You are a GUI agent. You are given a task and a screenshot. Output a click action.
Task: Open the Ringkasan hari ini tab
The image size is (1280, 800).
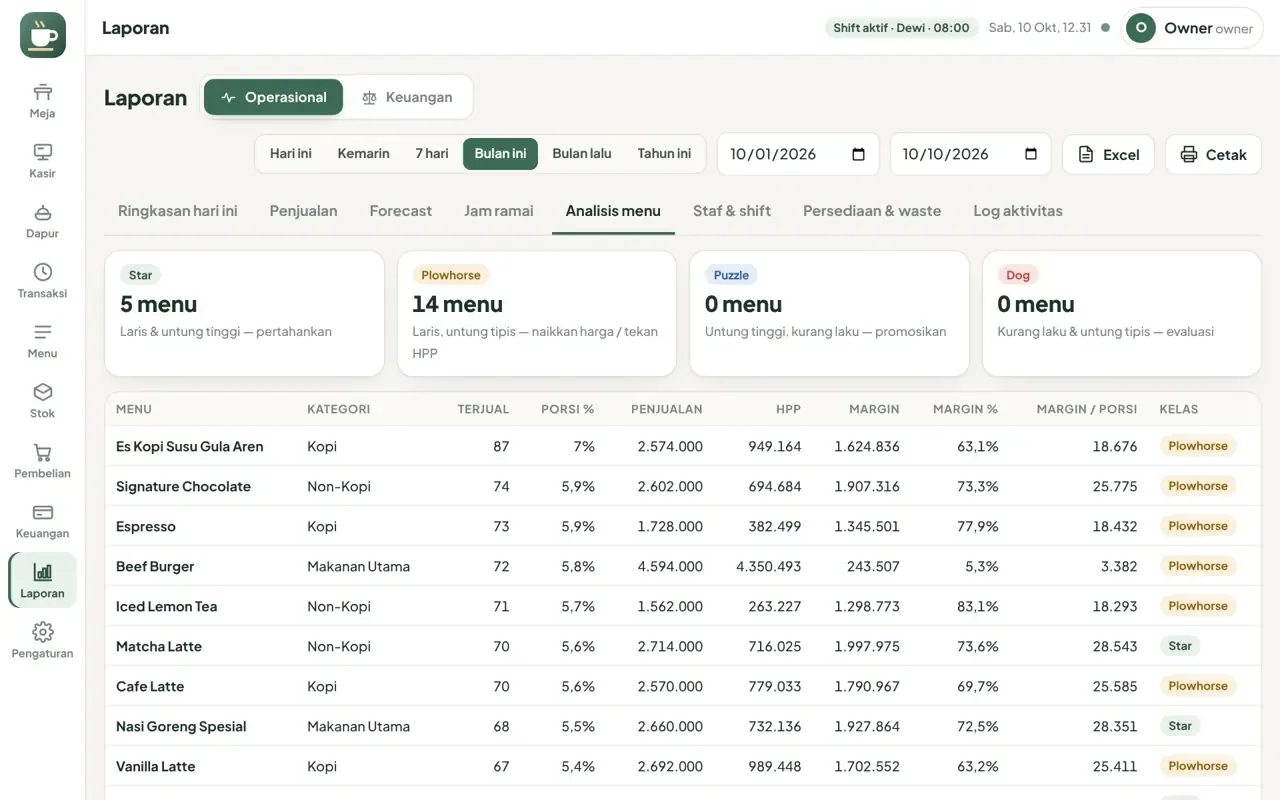178,211
